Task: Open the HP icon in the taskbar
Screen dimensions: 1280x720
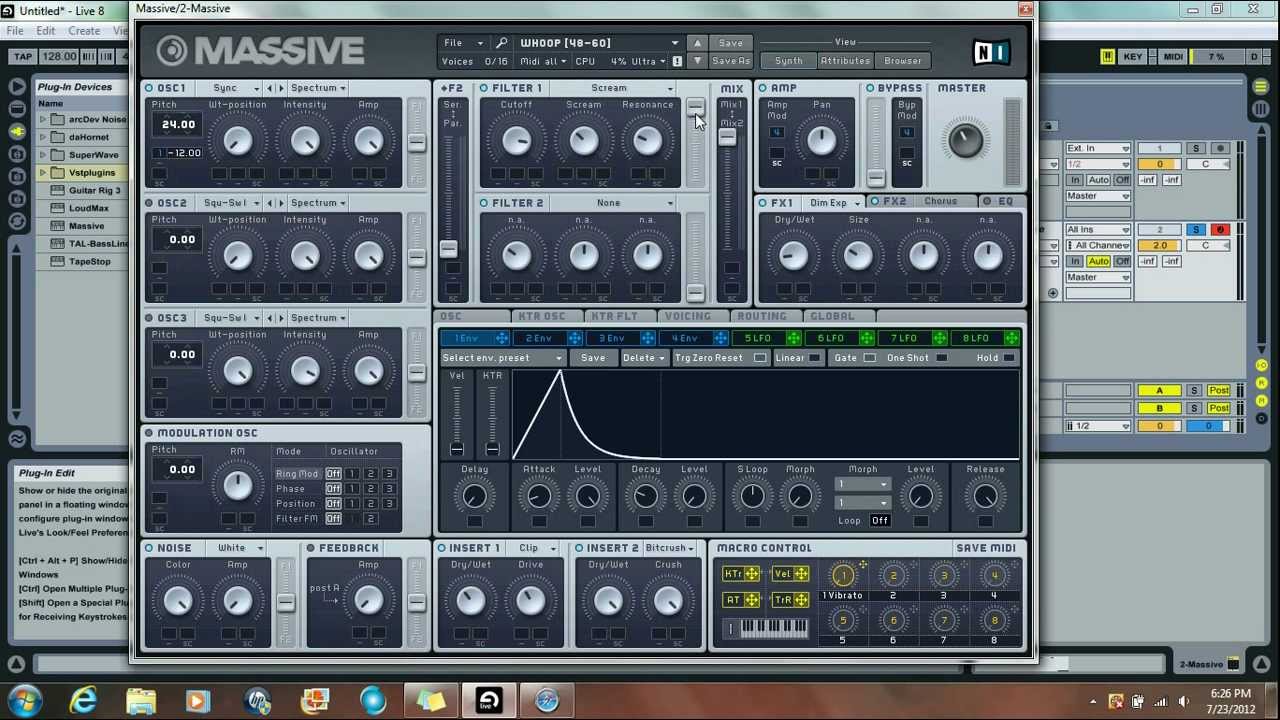Action: 257,700
